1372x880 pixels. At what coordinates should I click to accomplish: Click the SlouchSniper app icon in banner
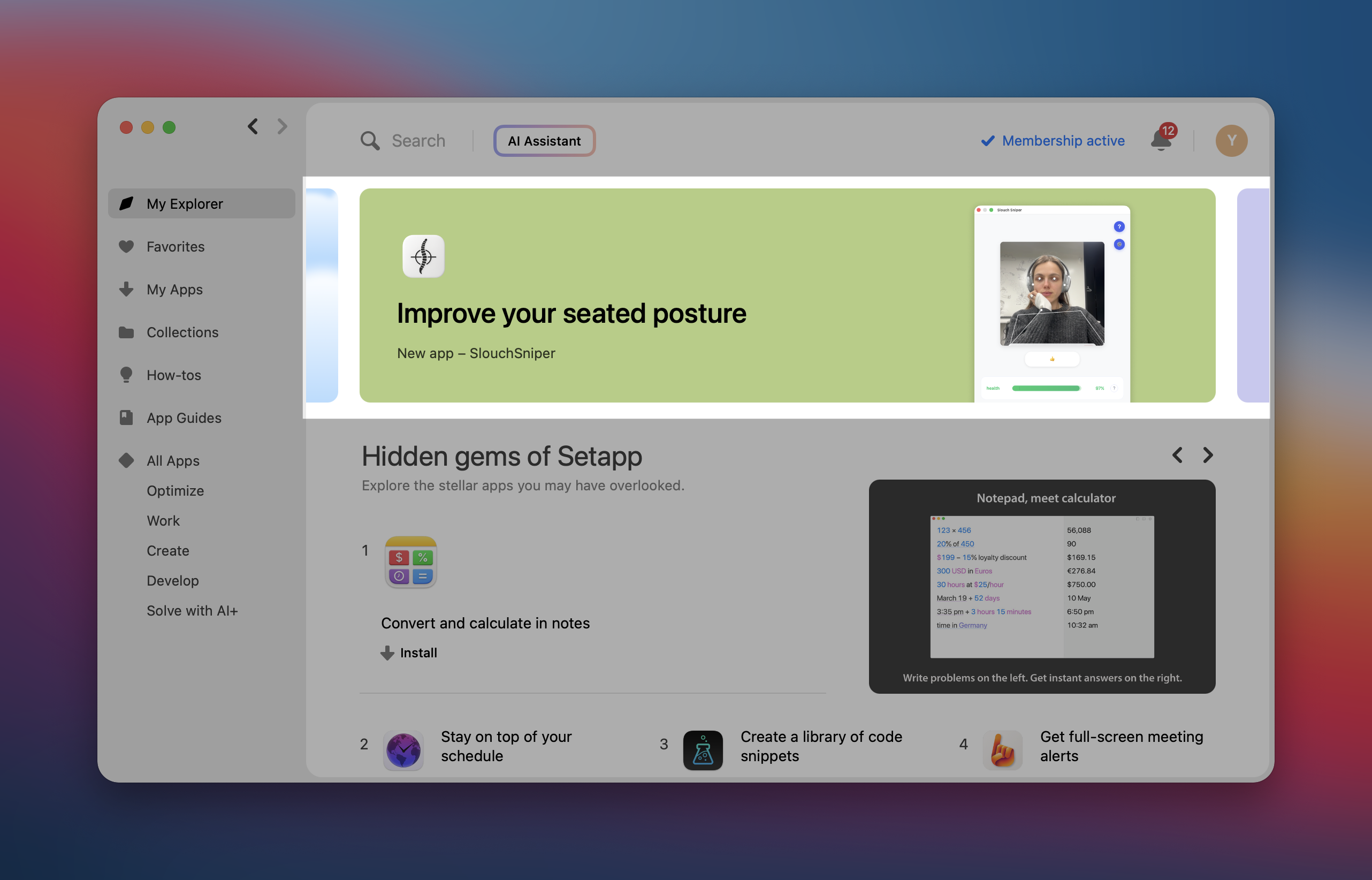coord(423,256)
